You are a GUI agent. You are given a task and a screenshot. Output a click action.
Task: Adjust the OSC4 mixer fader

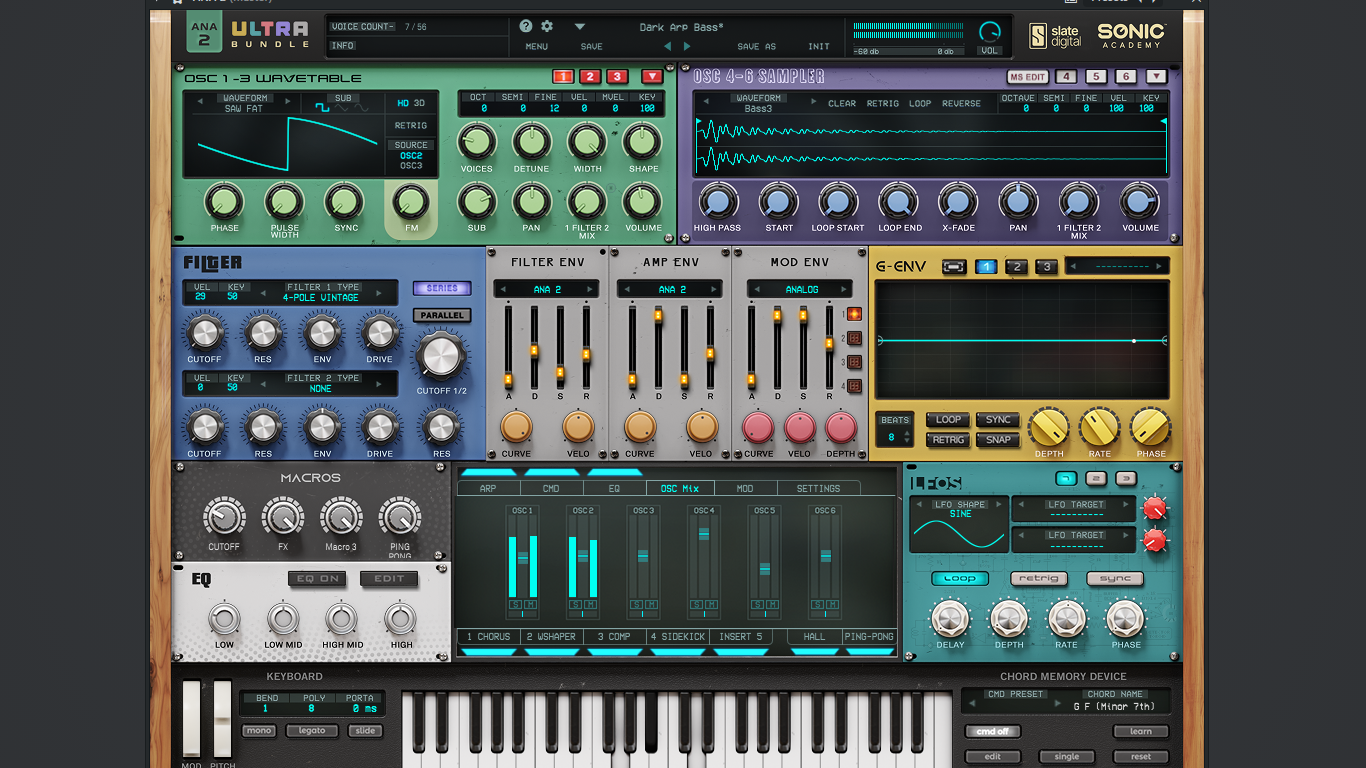[704, 535]
